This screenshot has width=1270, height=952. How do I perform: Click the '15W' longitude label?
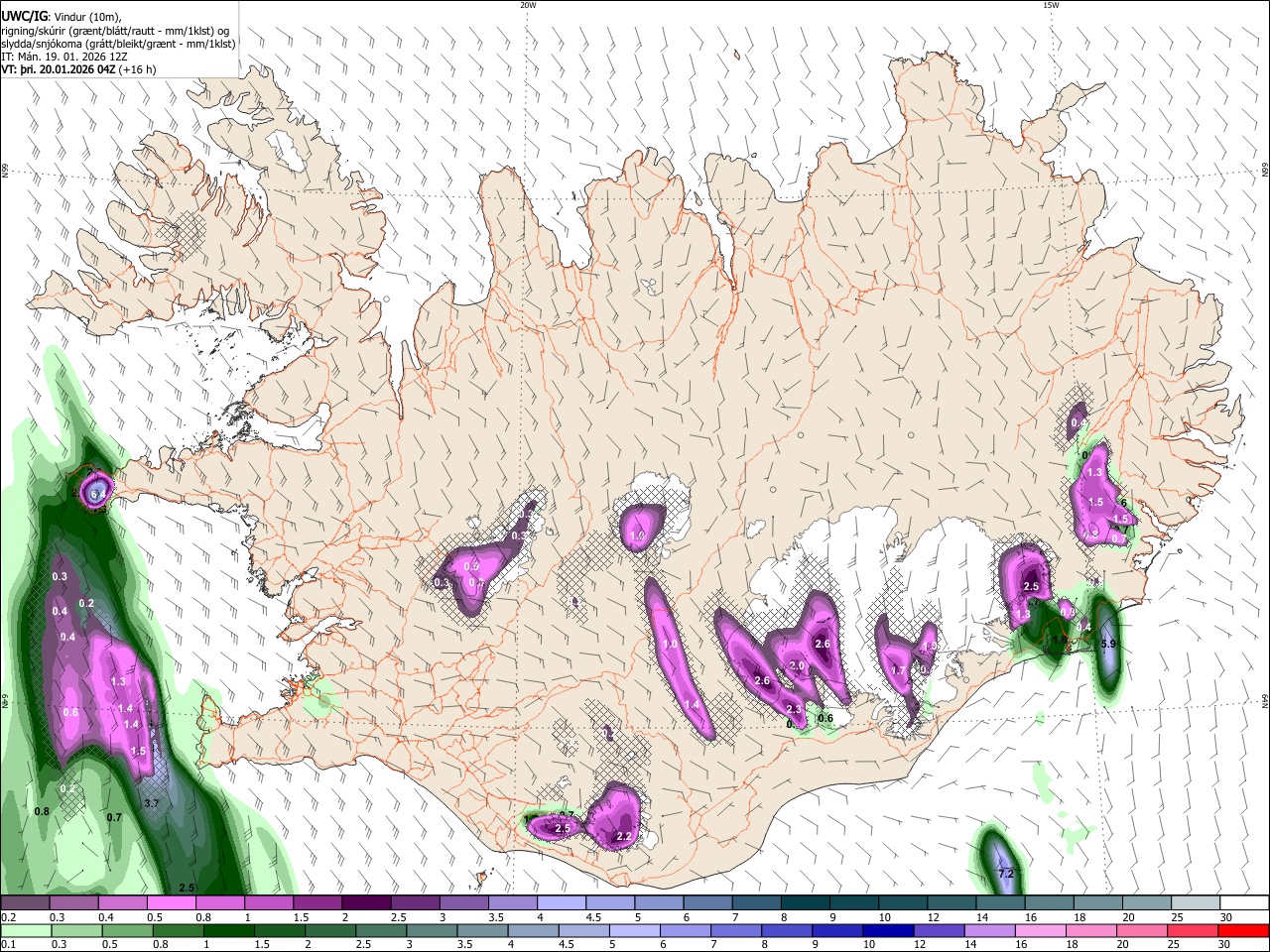pos(1051,5)
